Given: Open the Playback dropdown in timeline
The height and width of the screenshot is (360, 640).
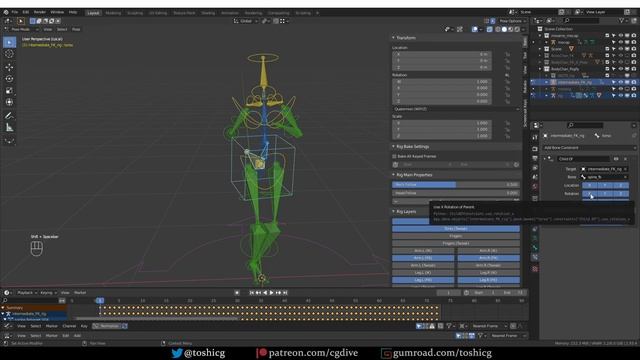Looking at the screenshot, I should click(27, 293).
